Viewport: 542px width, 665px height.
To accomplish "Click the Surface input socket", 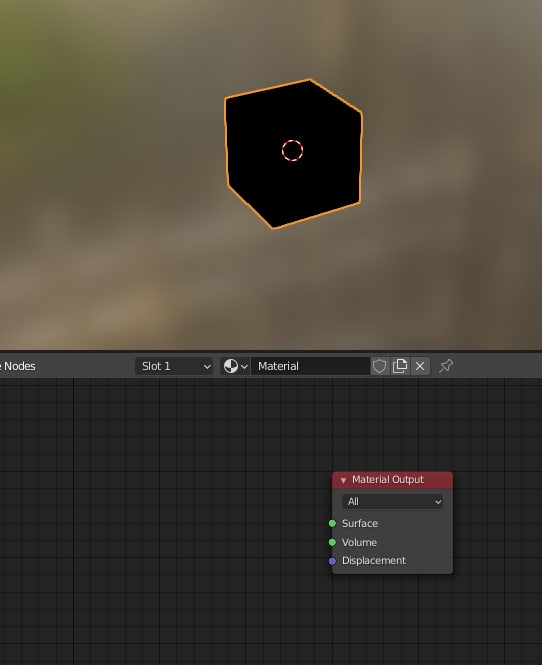I will point(332,523).
